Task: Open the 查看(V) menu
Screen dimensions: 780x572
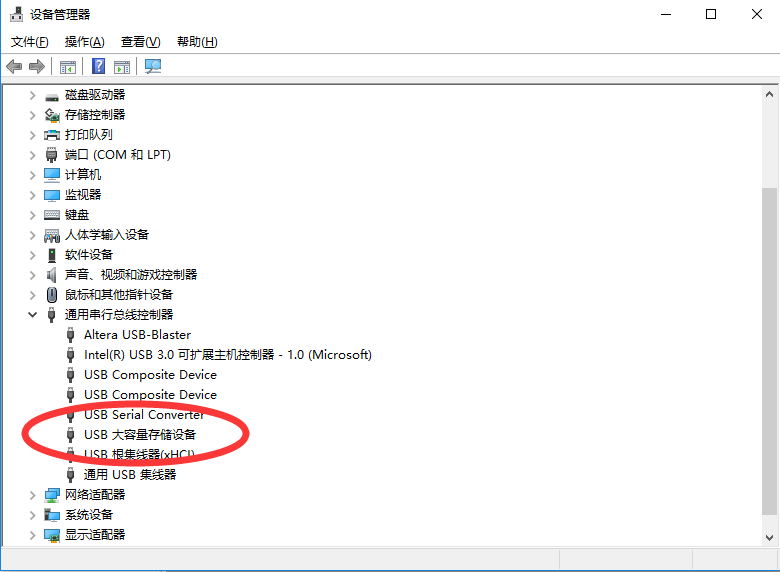Action: tap(140, 42)
